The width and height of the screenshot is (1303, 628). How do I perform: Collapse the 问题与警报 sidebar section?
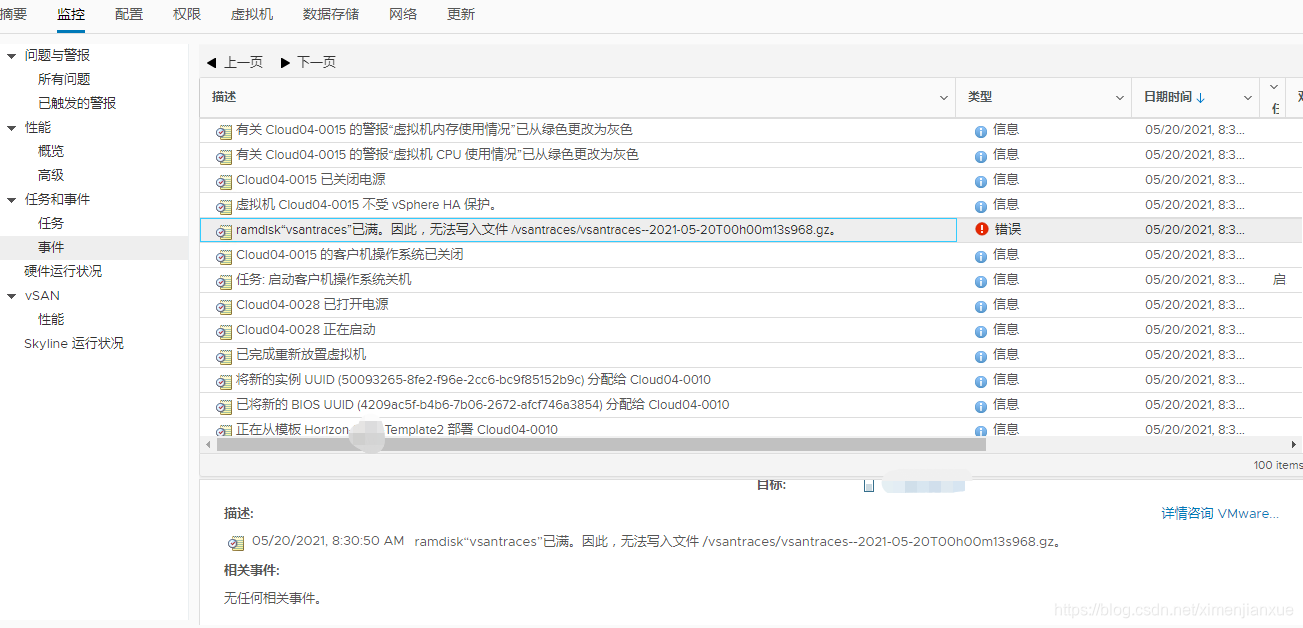[9, 55]
